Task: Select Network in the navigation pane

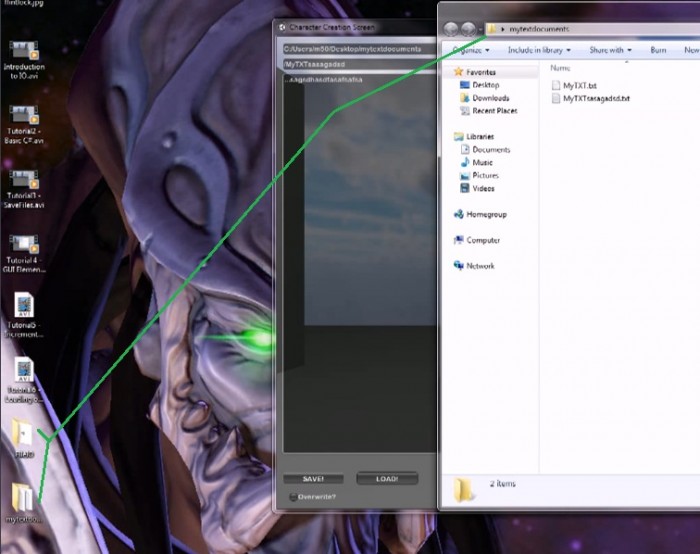Action: (x=480, y=266)
